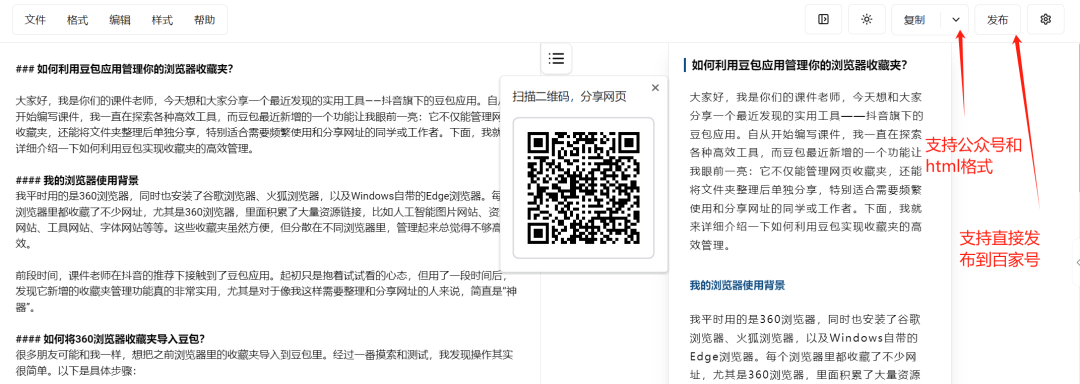This screenshot has width=1080, height=384.
Task: Click the preview title 如何利用豆包应用管理你的浏览器收藏夹
Action: click(799, 65)
